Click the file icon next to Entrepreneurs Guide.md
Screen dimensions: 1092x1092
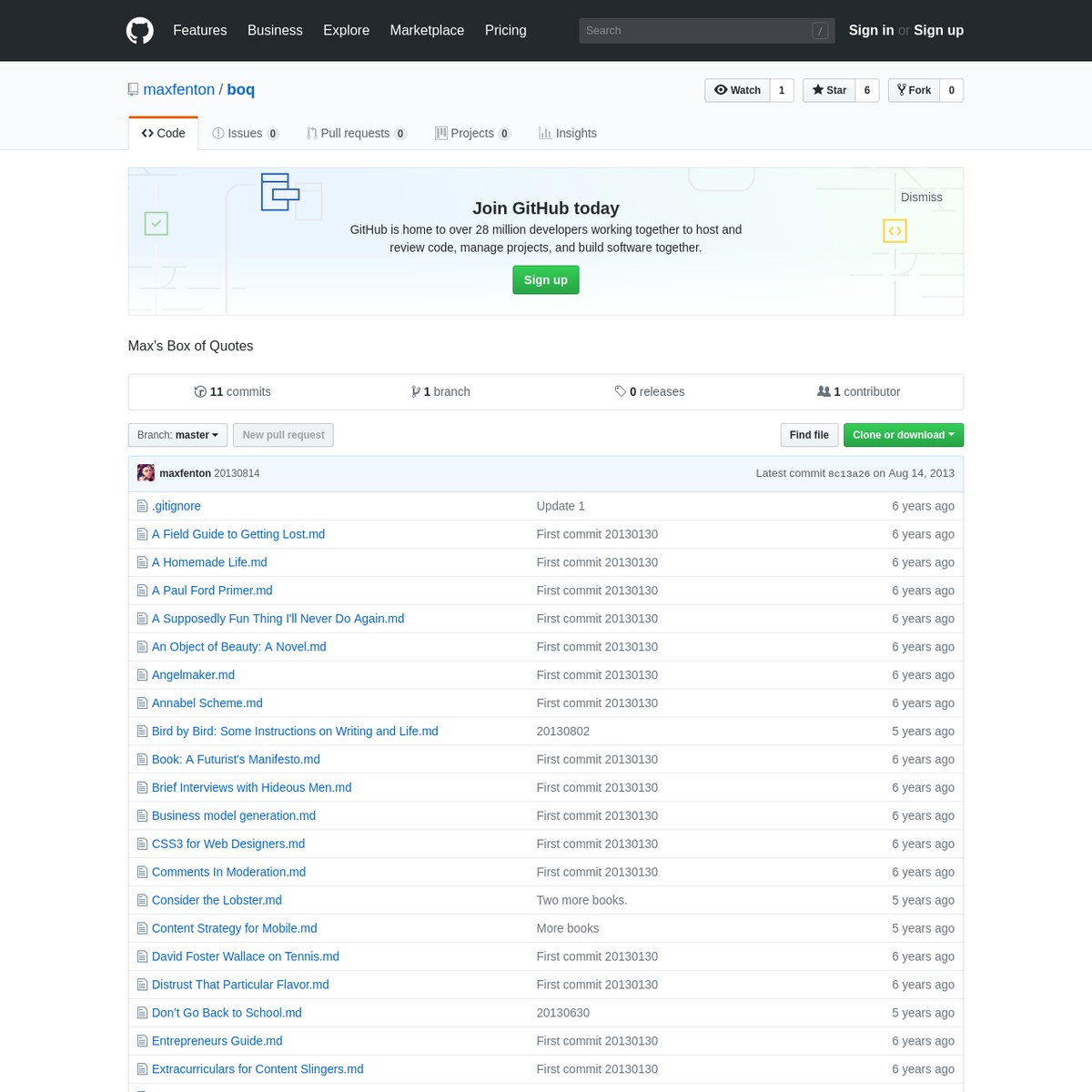142,1041
